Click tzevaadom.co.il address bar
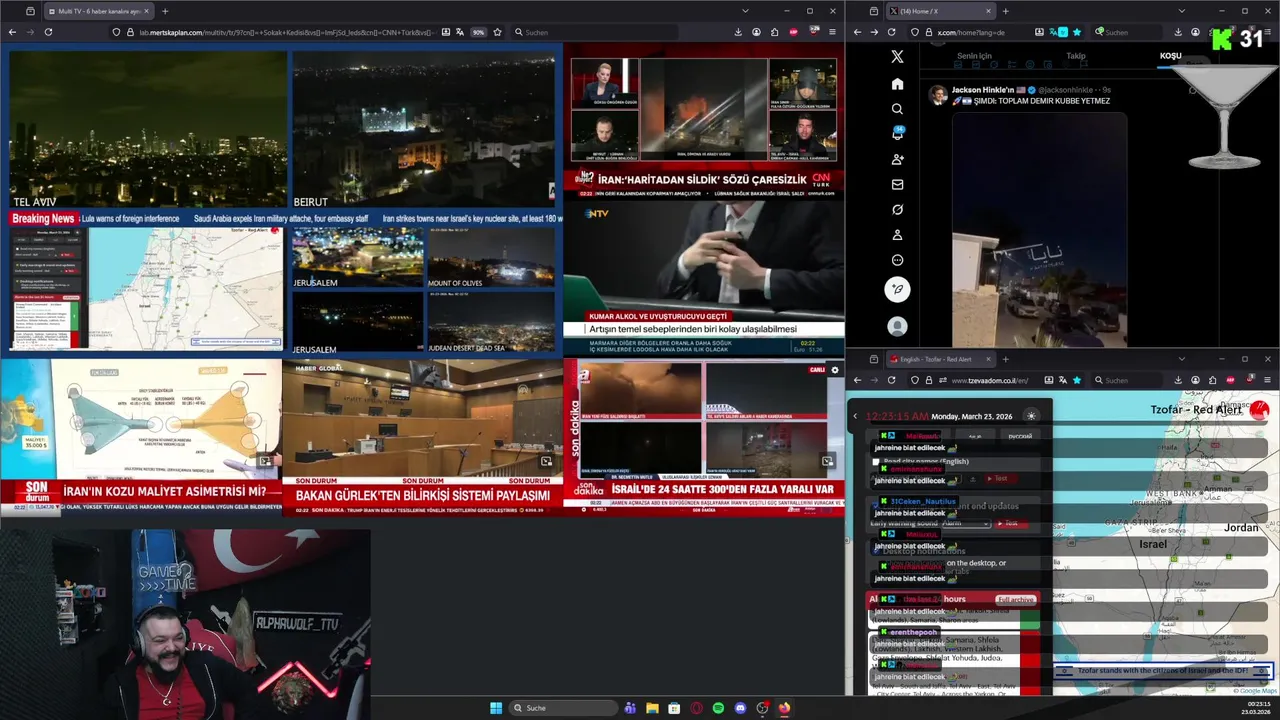The image size is (1280, 720). click(x=990, y=380)
